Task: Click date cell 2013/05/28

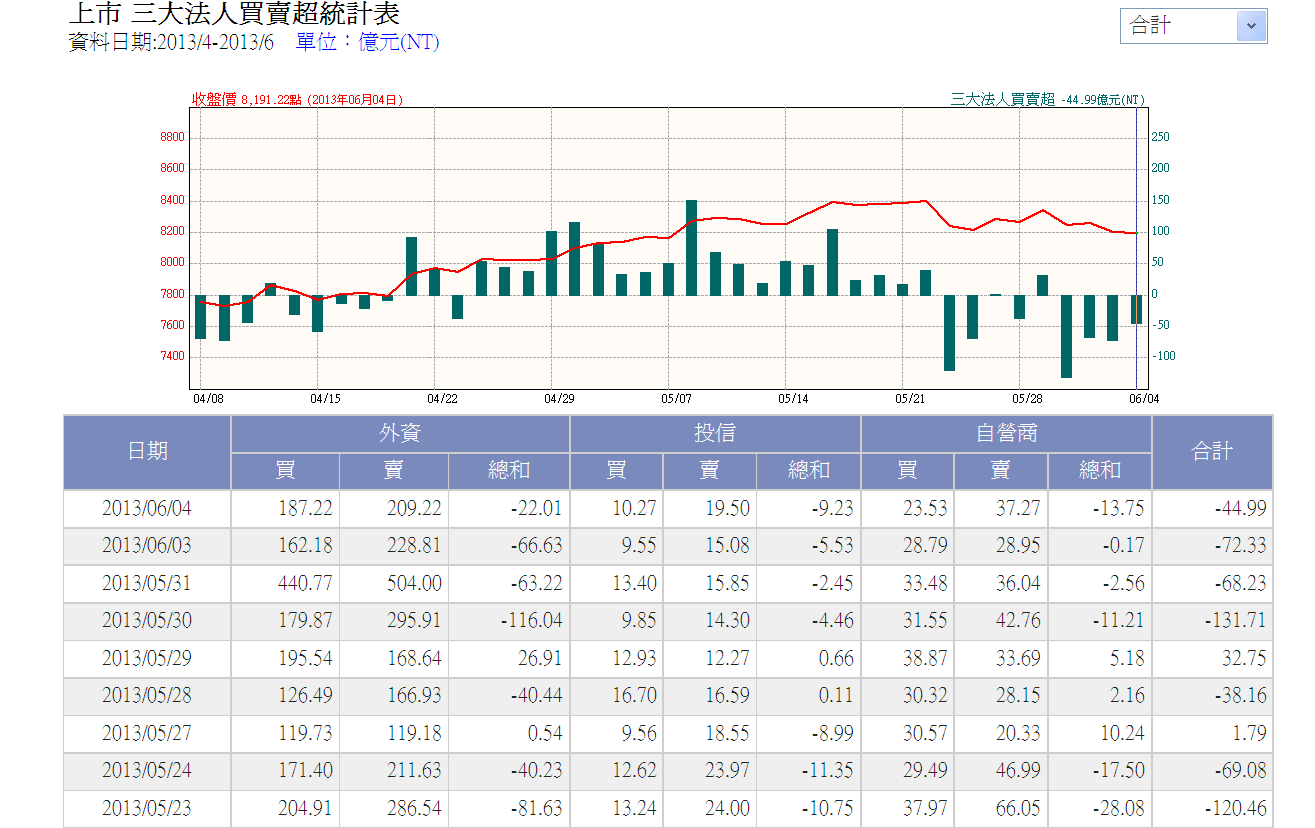Action: 147,696
